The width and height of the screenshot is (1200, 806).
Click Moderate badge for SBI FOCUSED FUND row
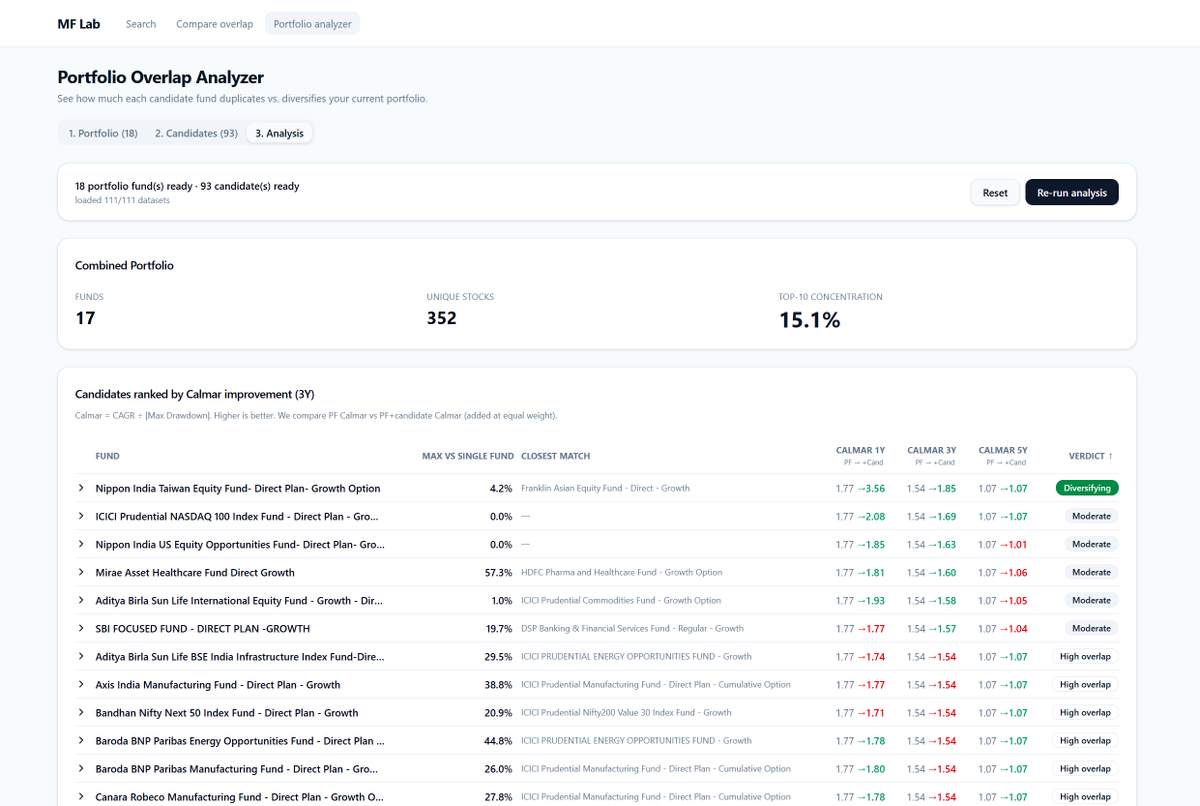pos(1091,628)
